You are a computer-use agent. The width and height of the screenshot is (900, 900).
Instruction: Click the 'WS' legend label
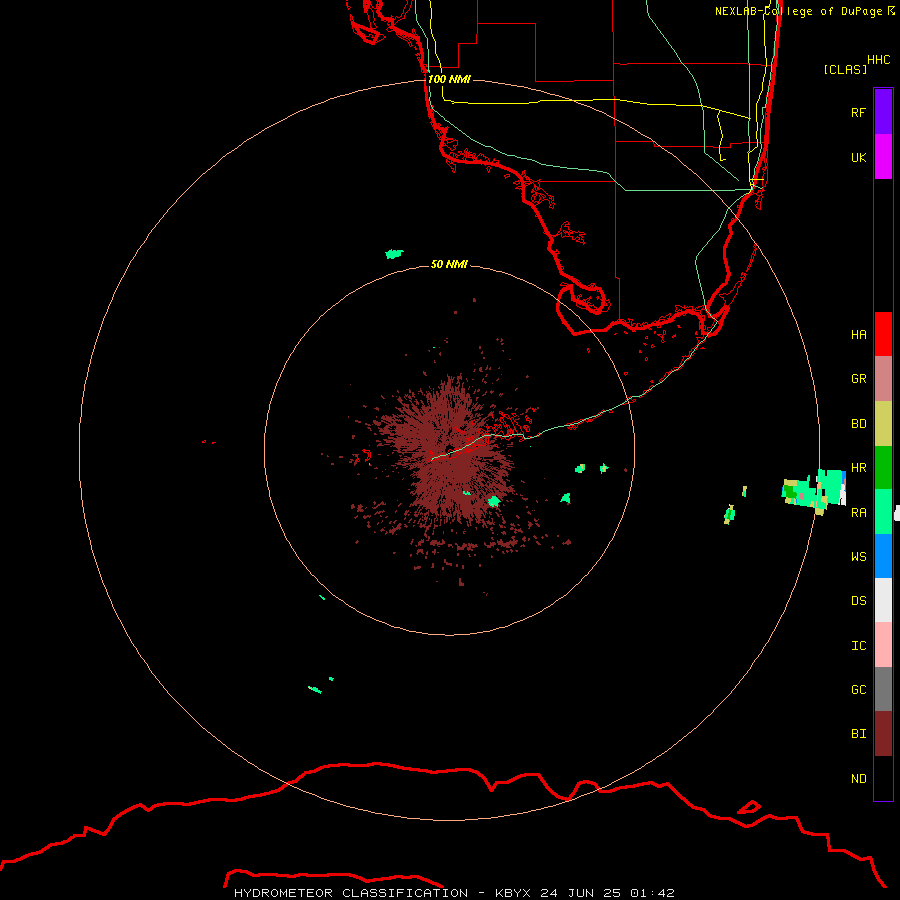click(859, 556)
